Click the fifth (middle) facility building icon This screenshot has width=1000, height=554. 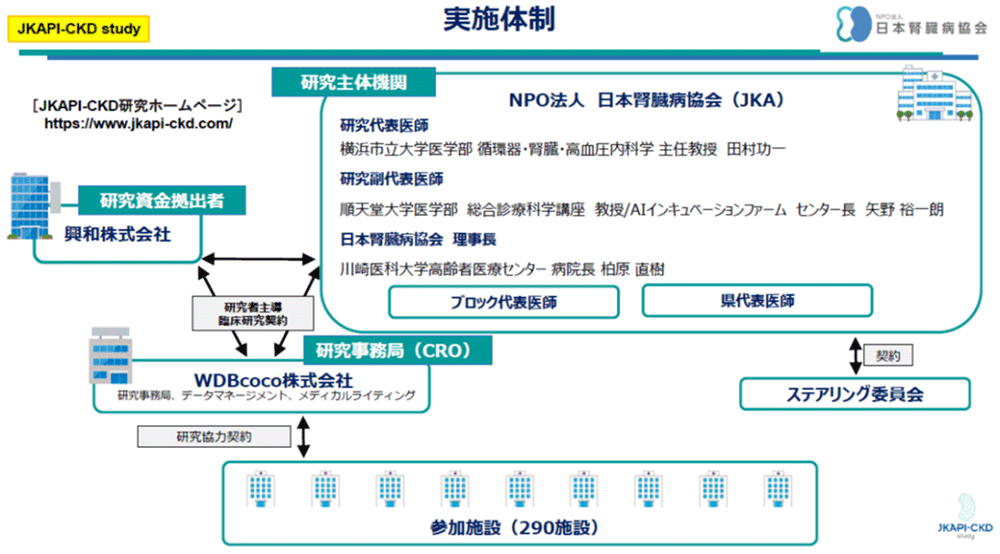tap(519, 490)
